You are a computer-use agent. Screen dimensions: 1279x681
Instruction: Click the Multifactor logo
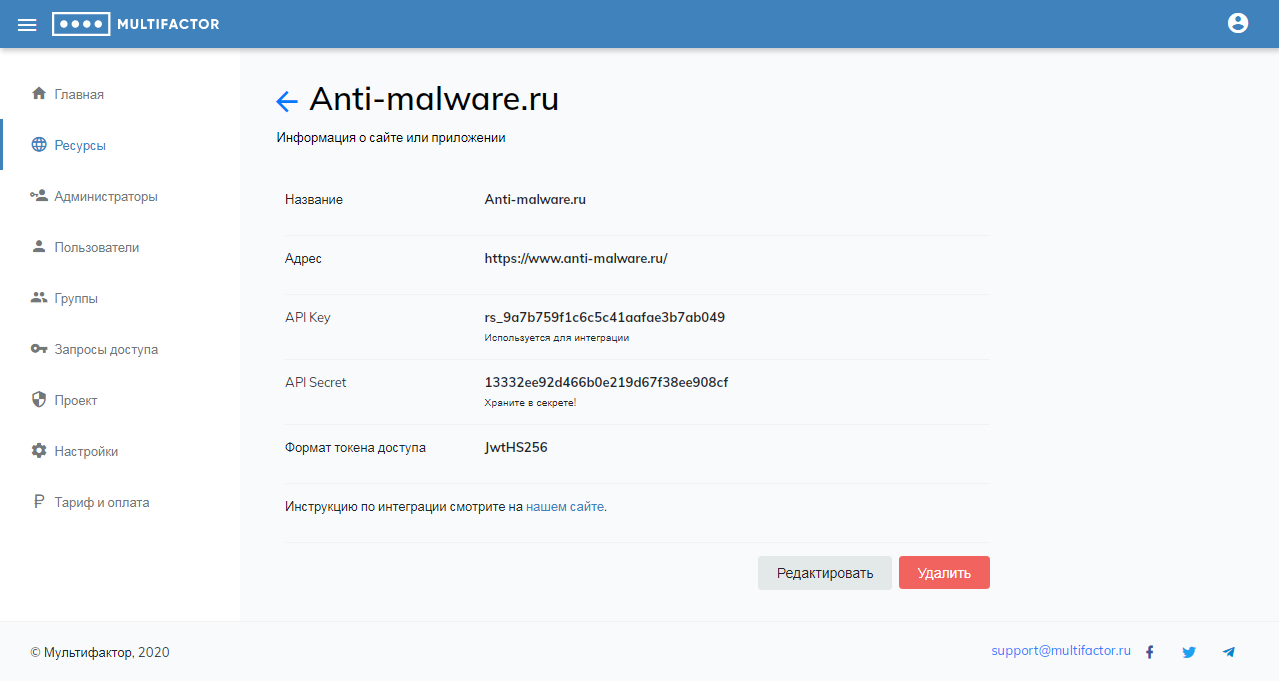pyautogui.click(x=136, y=24)
